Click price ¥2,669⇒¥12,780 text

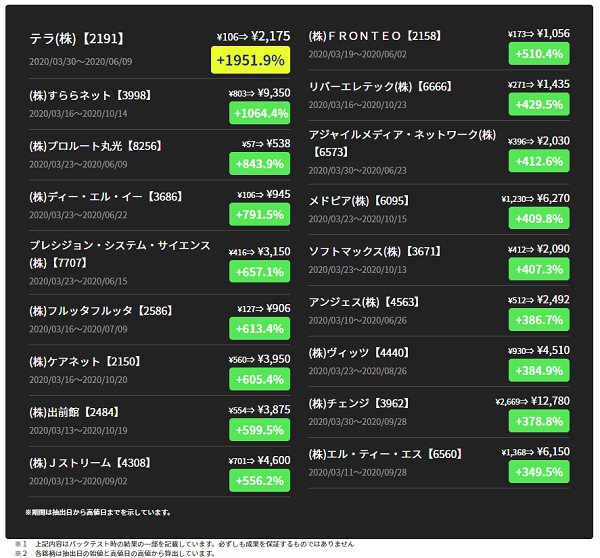(533, 401)
